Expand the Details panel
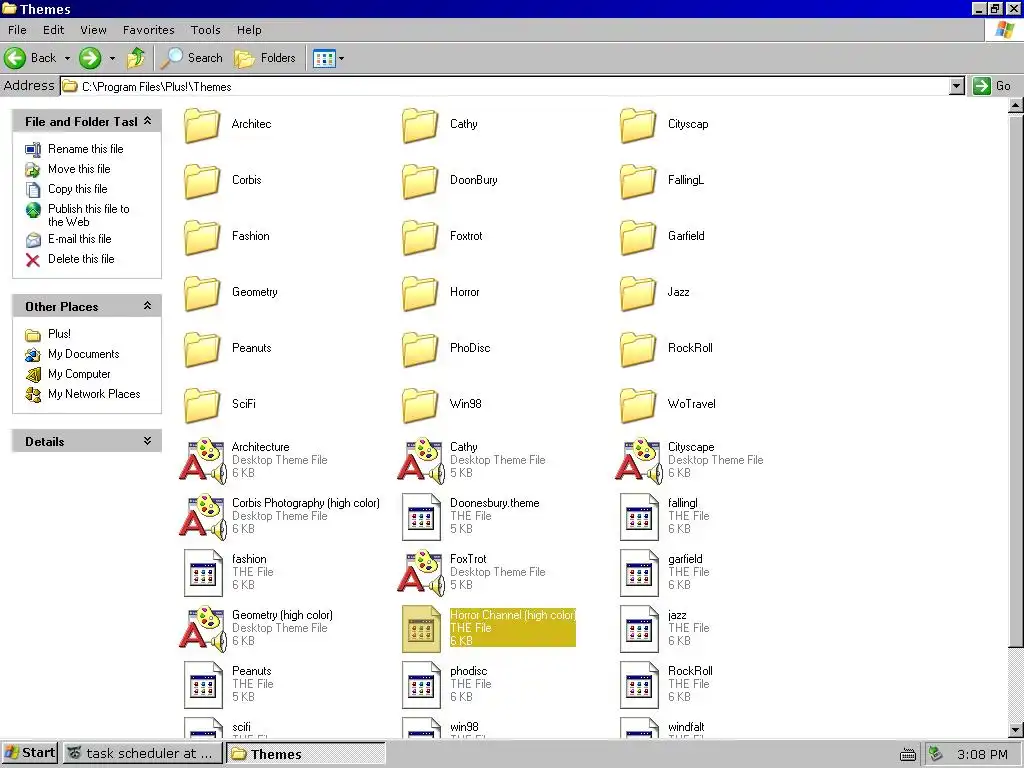 148,441
